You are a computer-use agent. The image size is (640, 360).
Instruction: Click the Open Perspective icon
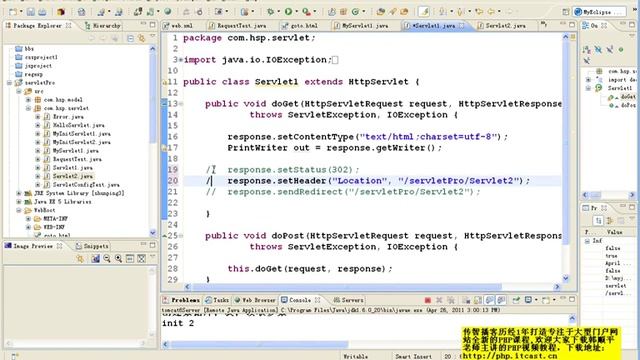click(x=565, y=12)
